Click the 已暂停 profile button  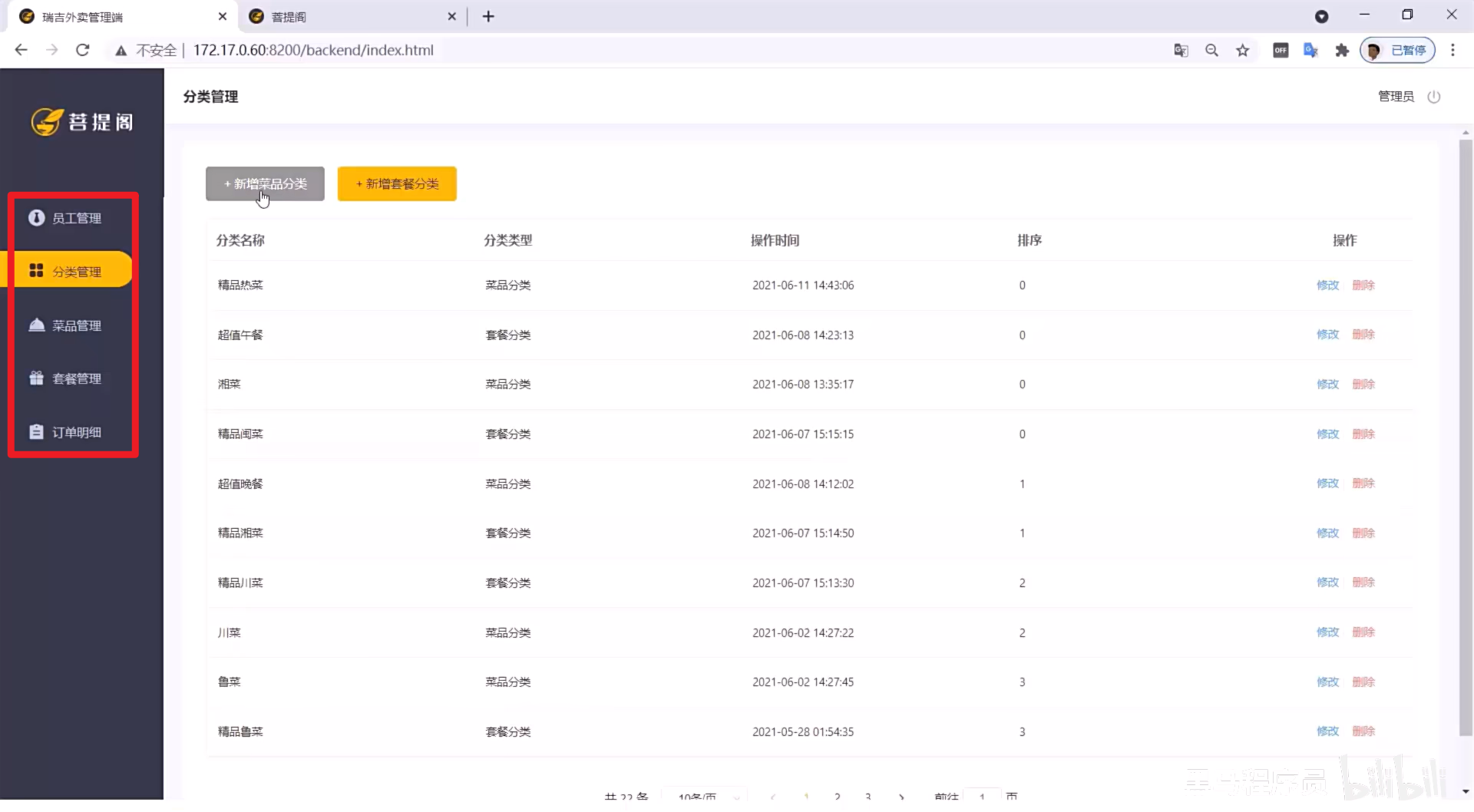(x=1398, y=51)
